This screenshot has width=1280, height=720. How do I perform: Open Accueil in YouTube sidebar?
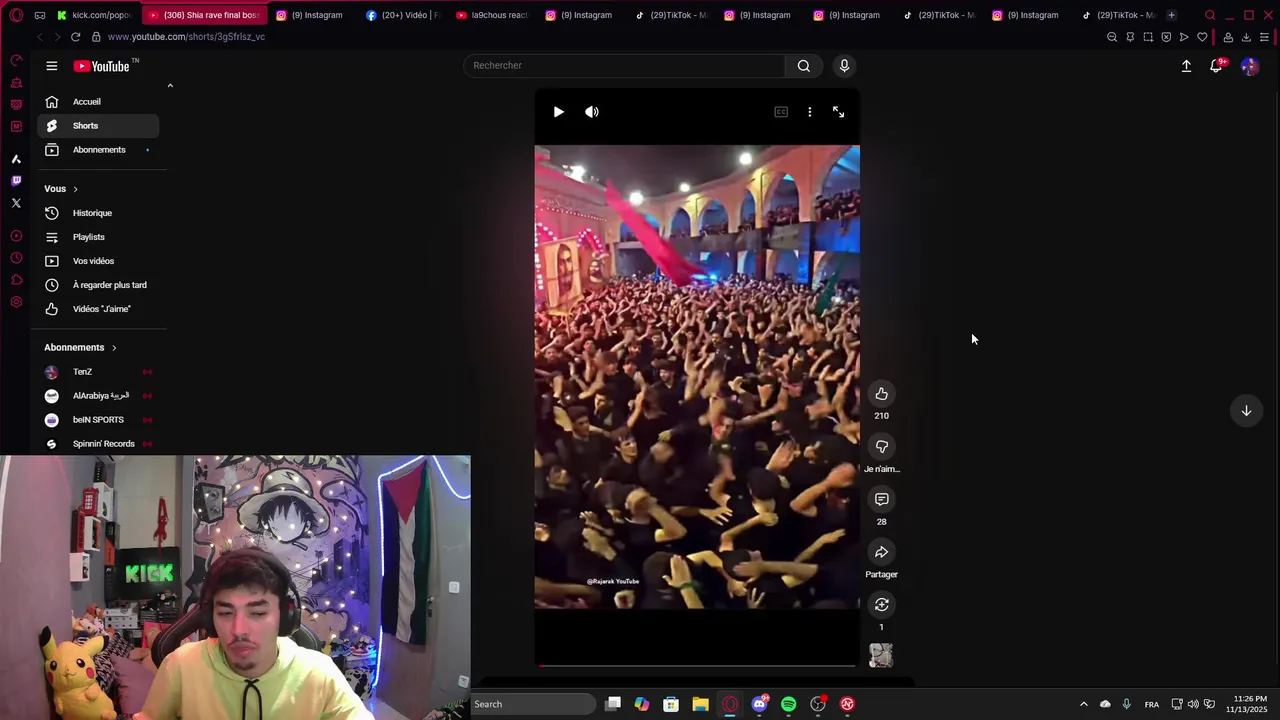[x=98, y=102]
